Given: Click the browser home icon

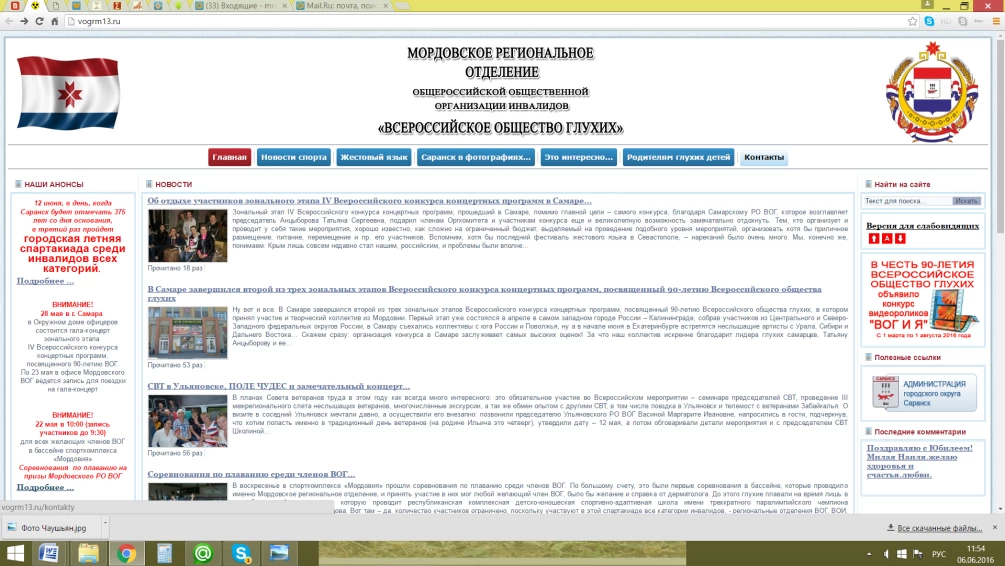Looking at the screenshot, I should click(x=54, y=21).
